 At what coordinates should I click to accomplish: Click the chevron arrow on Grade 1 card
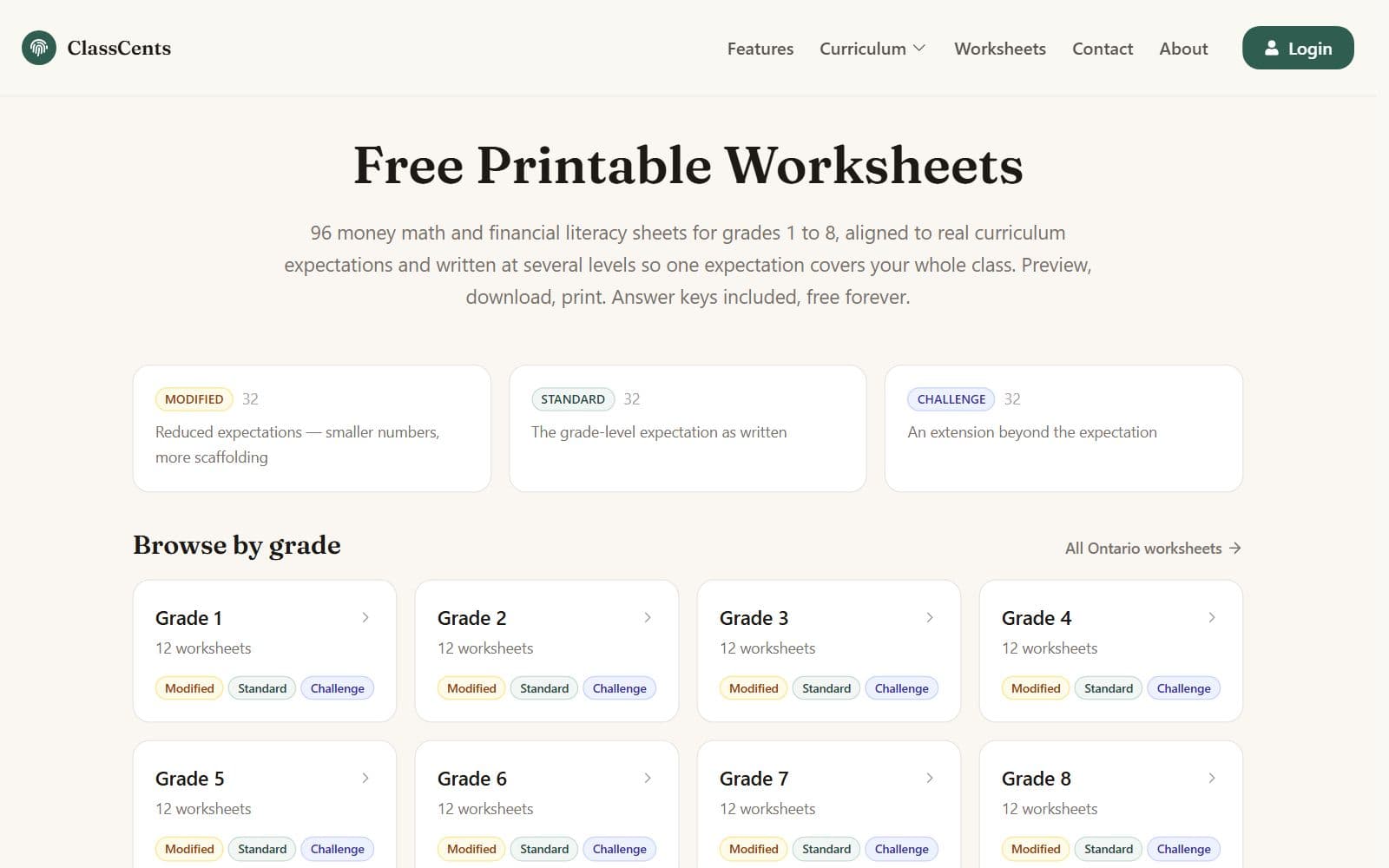tap(365, 617)
